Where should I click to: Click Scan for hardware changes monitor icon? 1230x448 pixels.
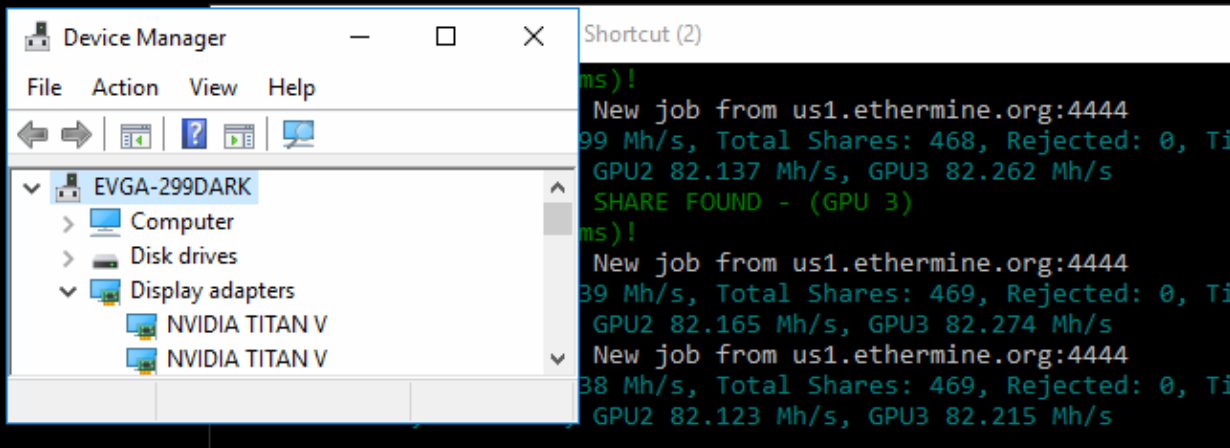click(297, 134)
